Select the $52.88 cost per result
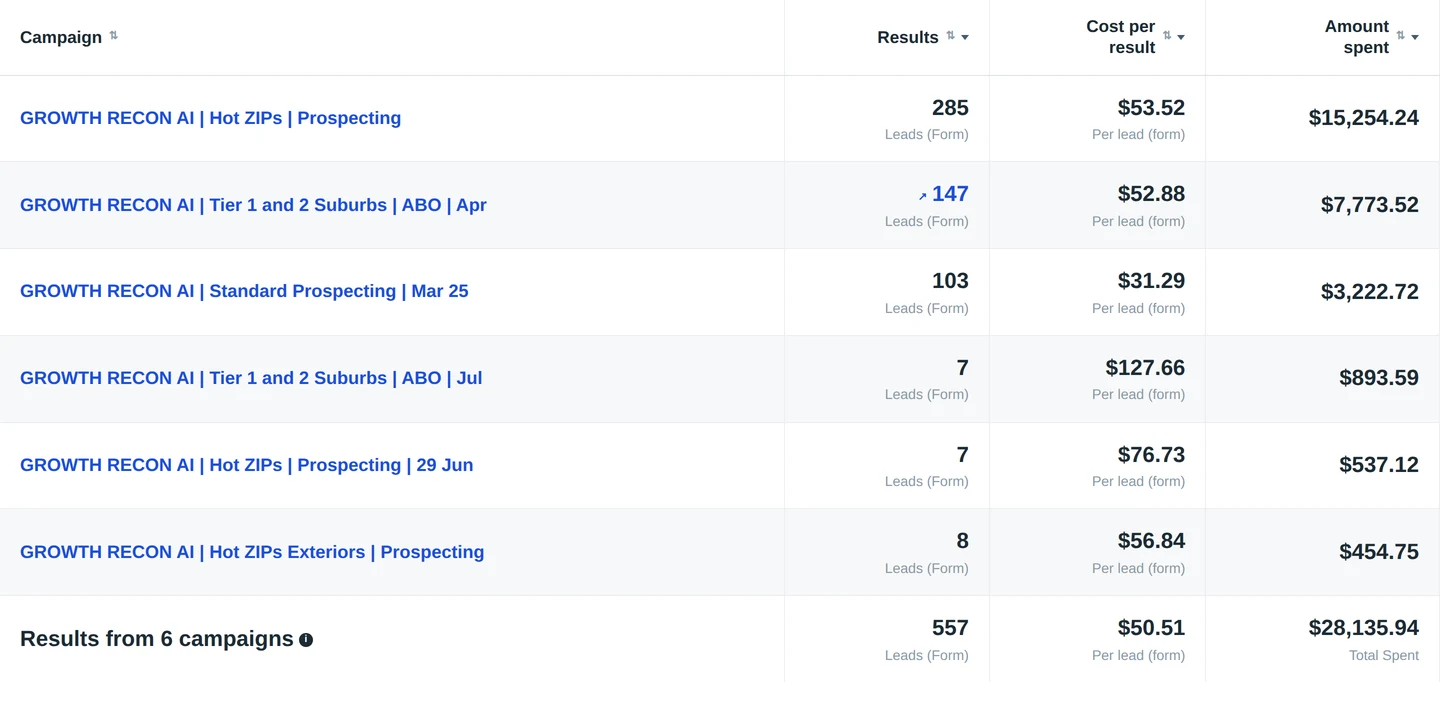Image resolution: width=1440 pixels, height=706 pixels. point(1151,194)
